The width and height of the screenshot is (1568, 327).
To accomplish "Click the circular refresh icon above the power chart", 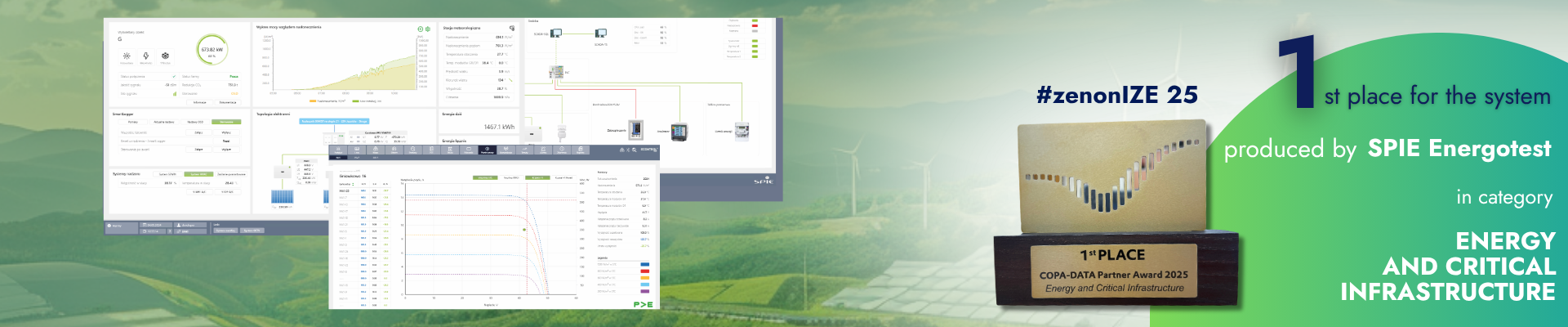I will point(420,29).
